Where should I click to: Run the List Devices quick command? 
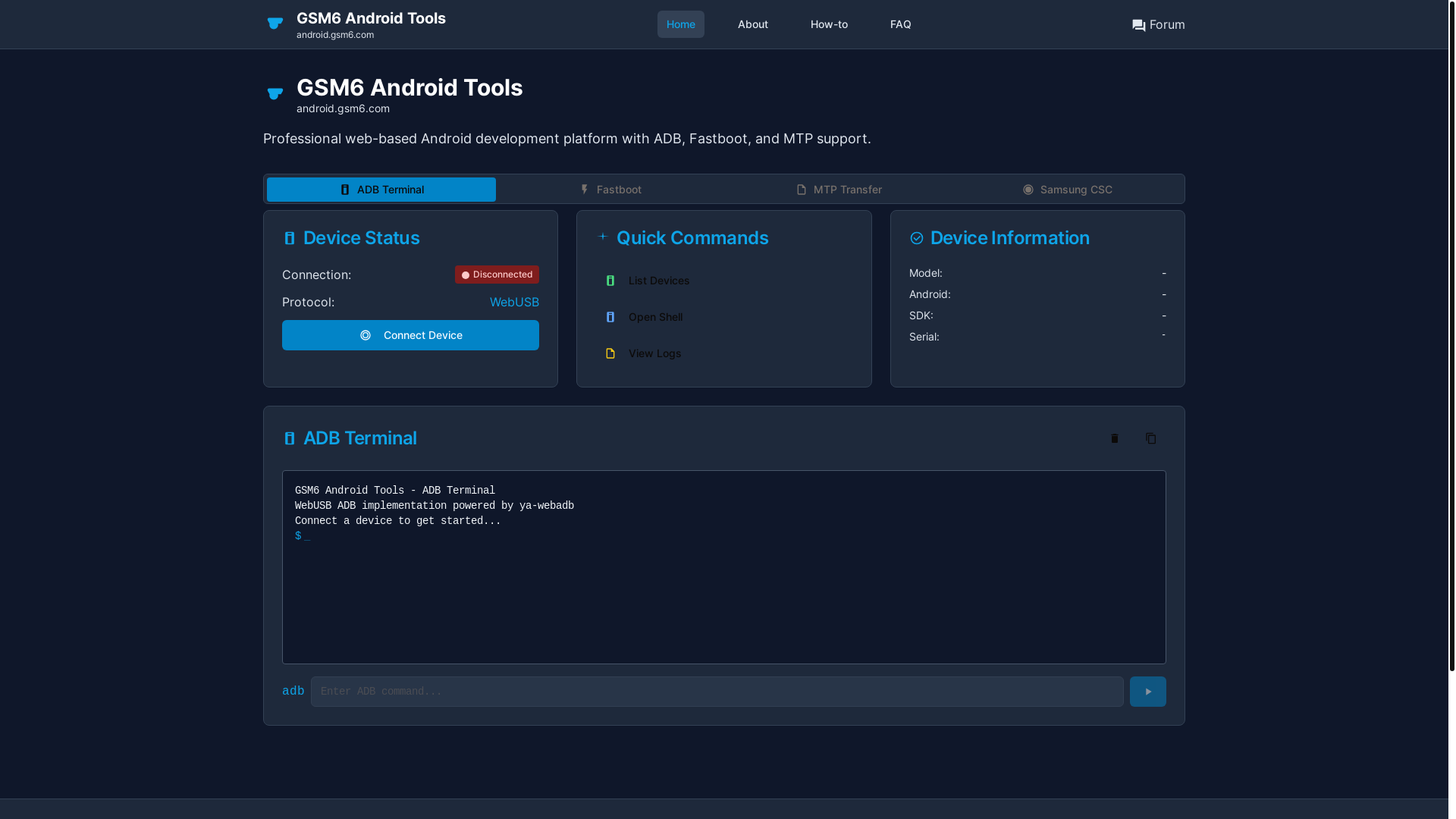point(724,281)
